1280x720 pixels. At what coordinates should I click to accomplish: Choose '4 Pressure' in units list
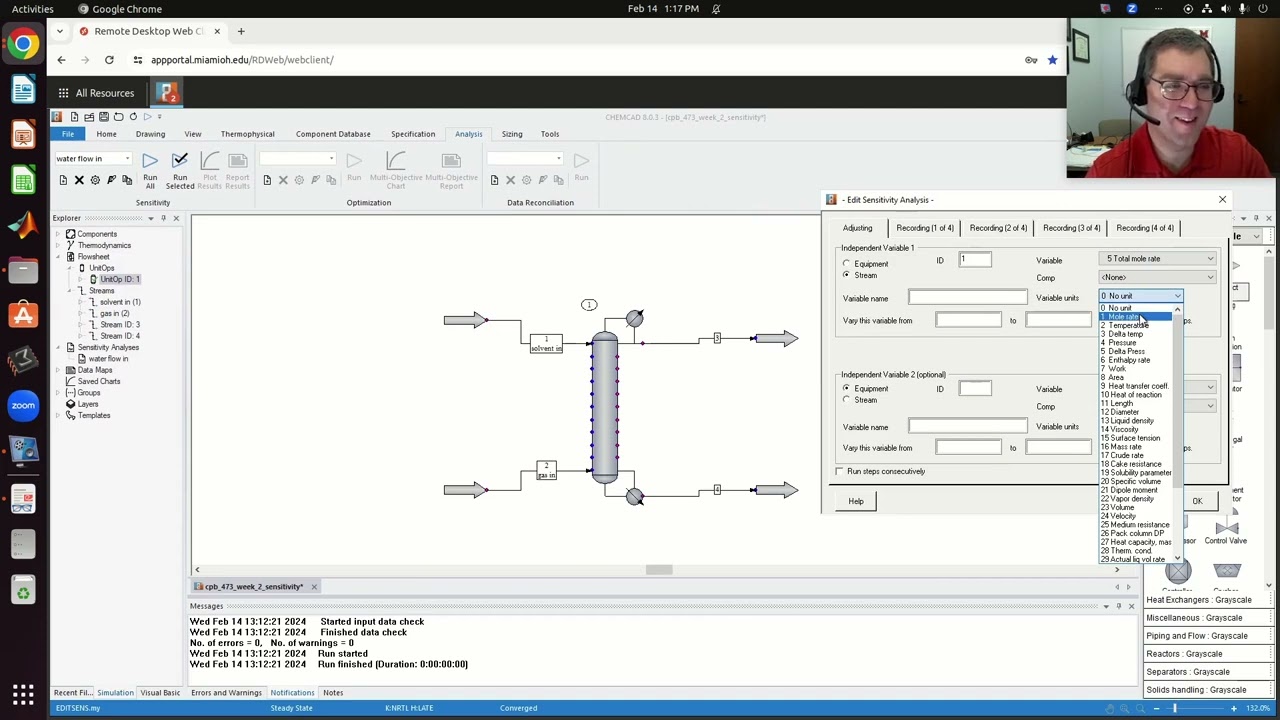pos(1136,343)
